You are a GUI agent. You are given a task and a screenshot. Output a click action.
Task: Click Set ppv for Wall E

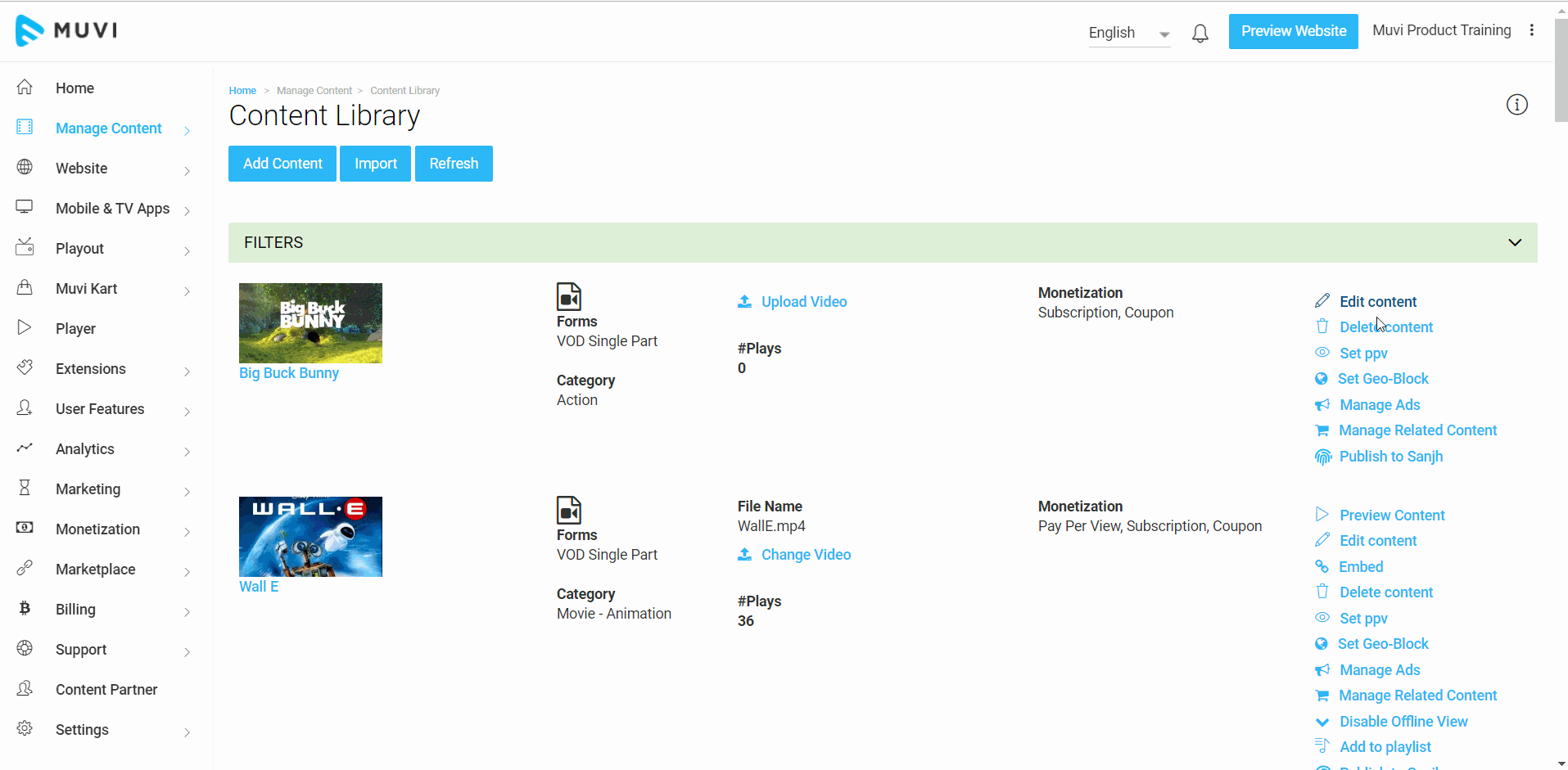pos(1363,619)
